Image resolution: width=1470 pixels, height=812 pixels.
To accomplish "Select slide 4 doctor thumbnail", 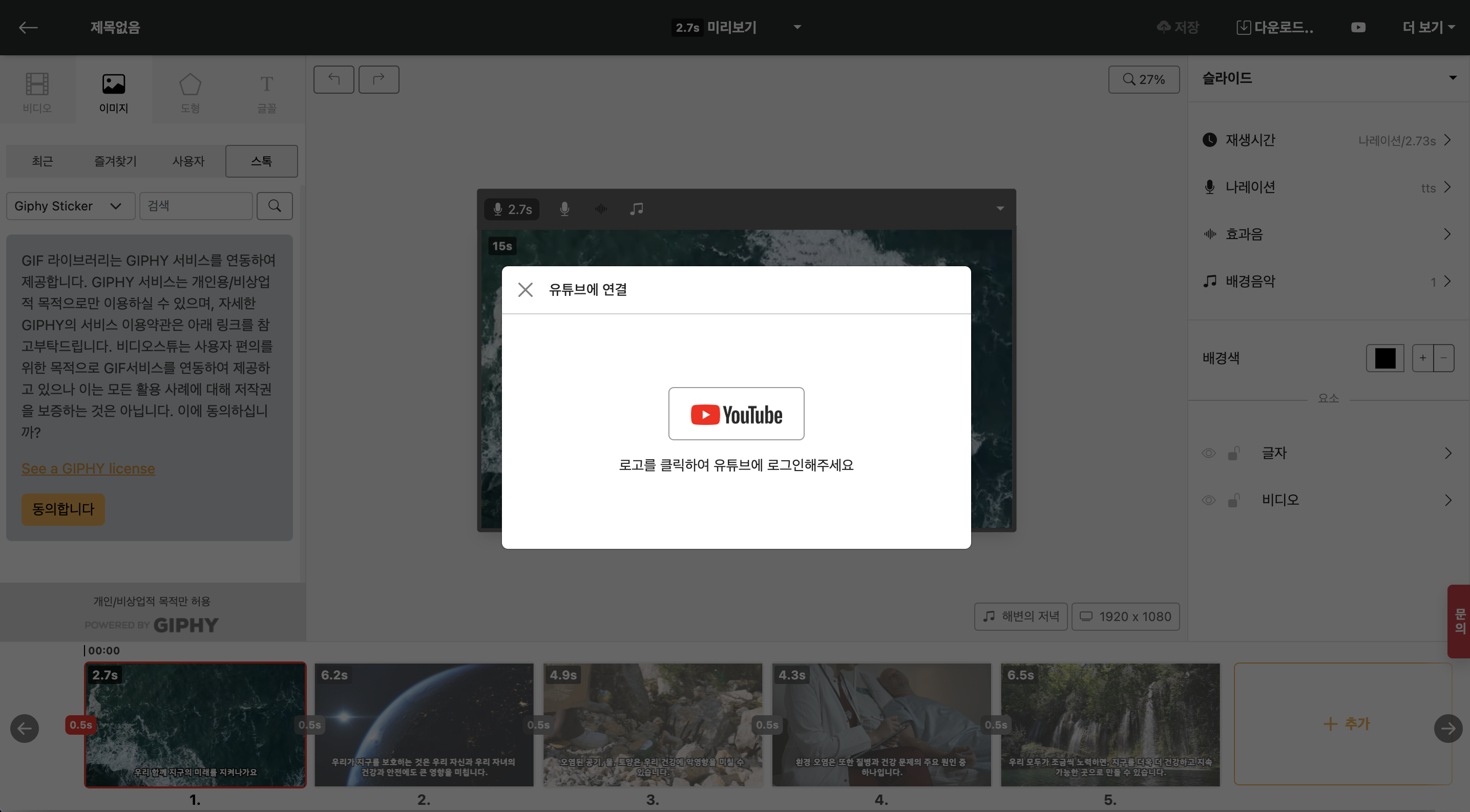I will (x=881, y=724).
